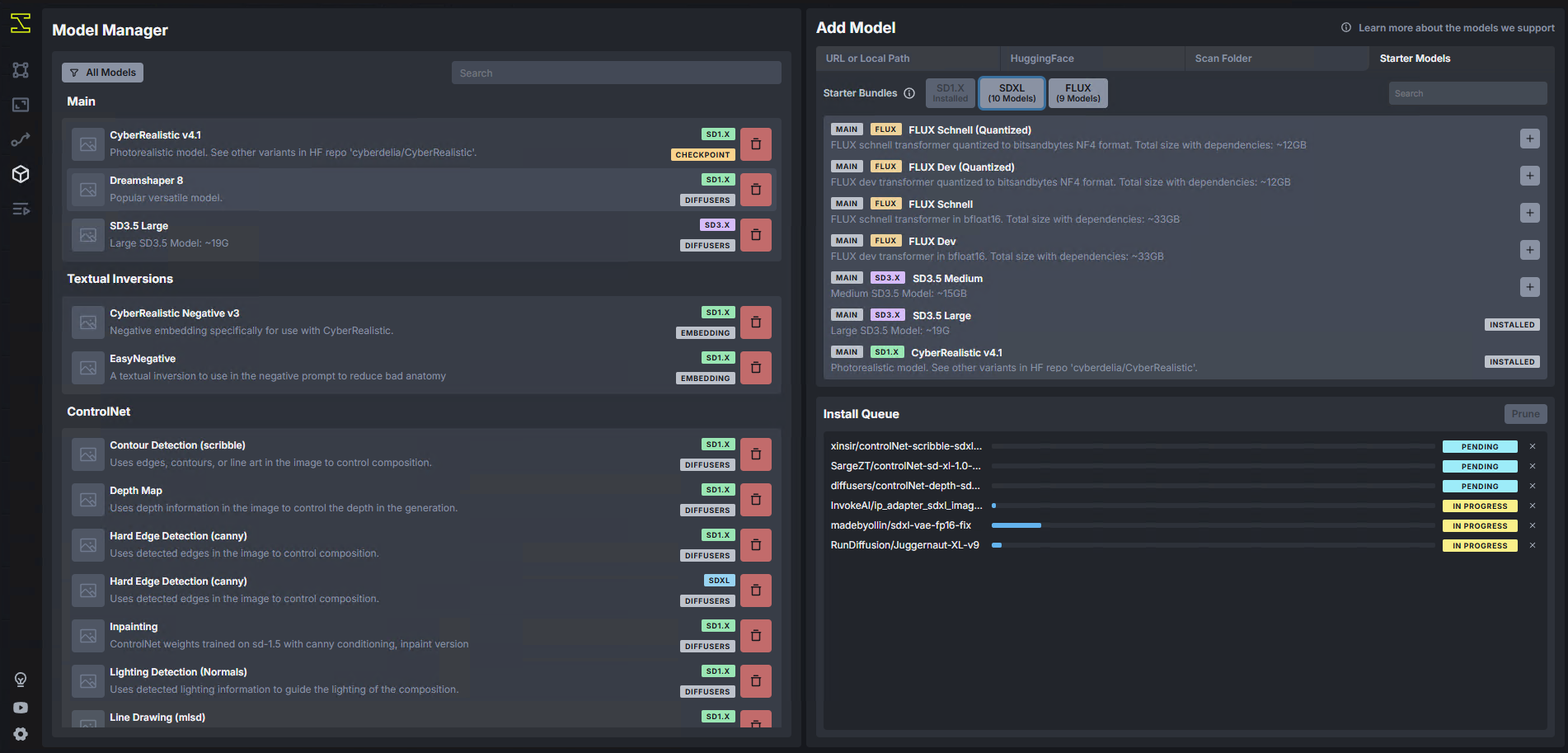Click the Prune queue button
The height and width of the screenshot is (753, 1568).
click(1525, 414)
